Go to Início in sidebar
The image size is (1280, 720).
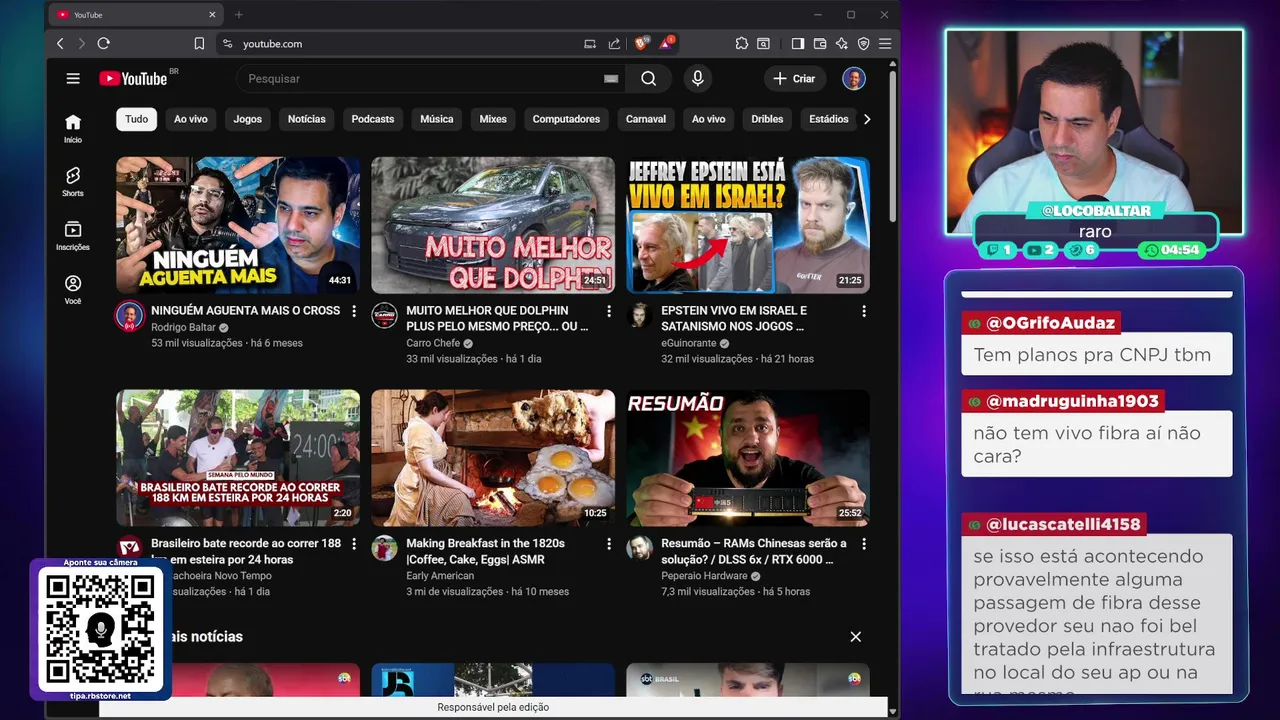click(73, 128)
